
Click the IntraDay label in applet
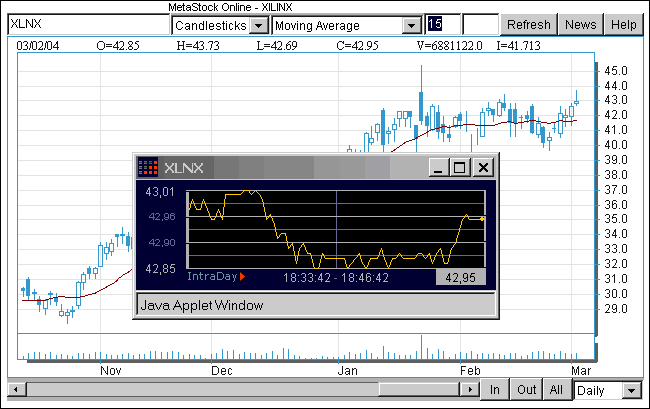pyautogui.click(x=212, y=276)
